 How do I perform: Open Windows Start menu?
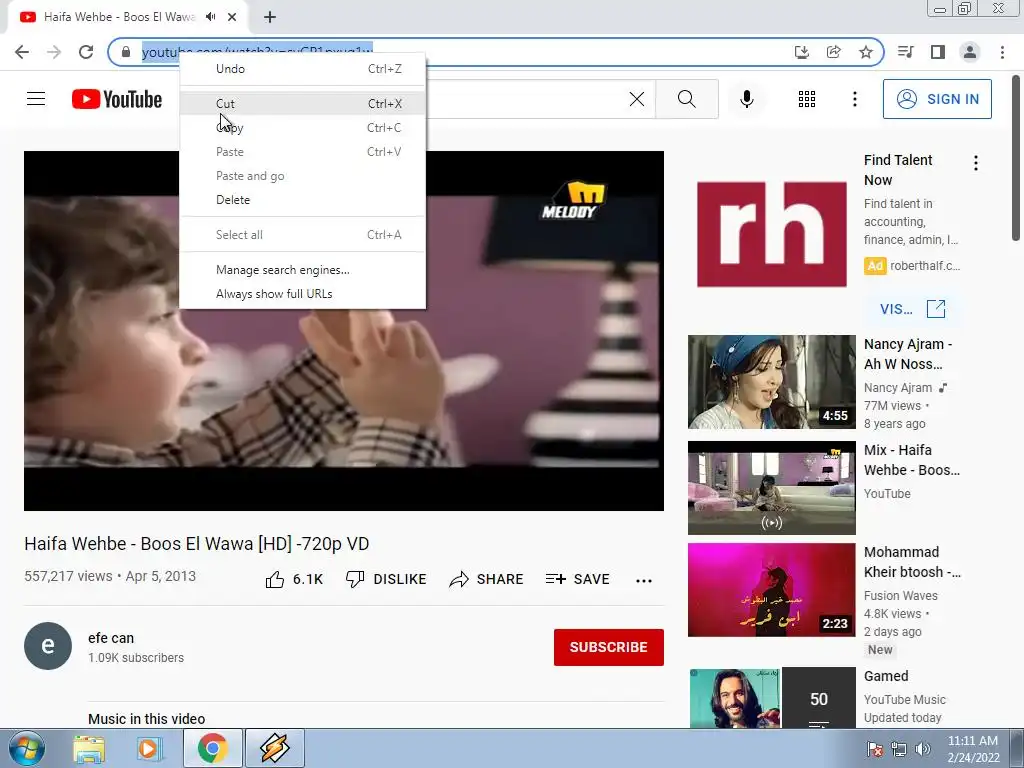point(25,748)
